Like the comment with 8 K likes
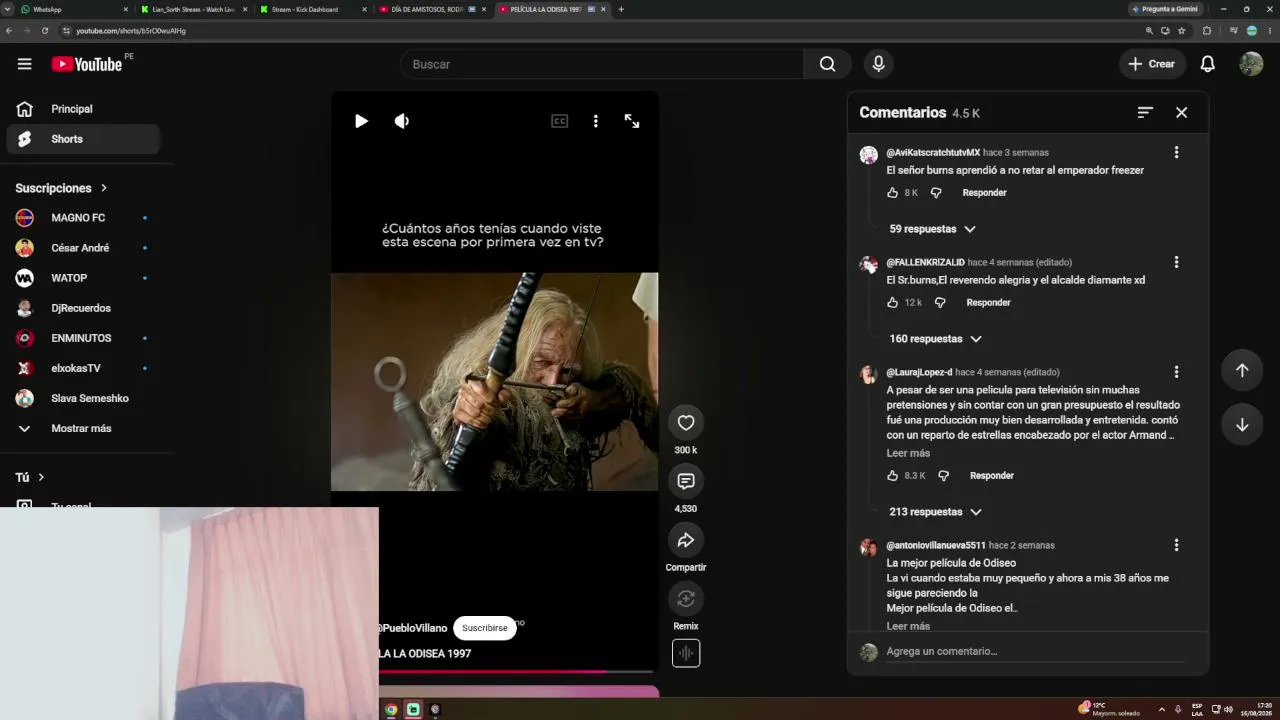1280x720 pixels. pyautogui.click(x=893, y=193)
